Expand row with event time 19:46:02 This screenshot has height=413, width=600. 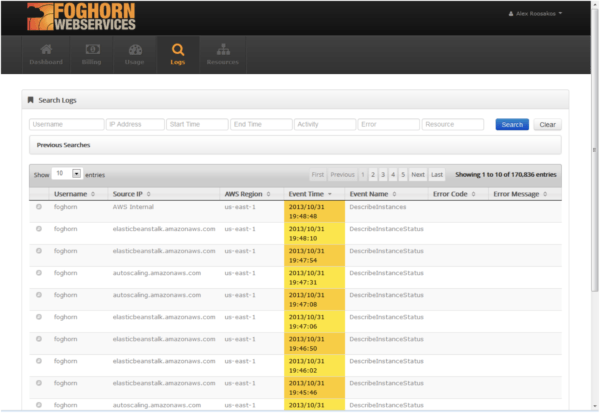[x=39, y=361]
